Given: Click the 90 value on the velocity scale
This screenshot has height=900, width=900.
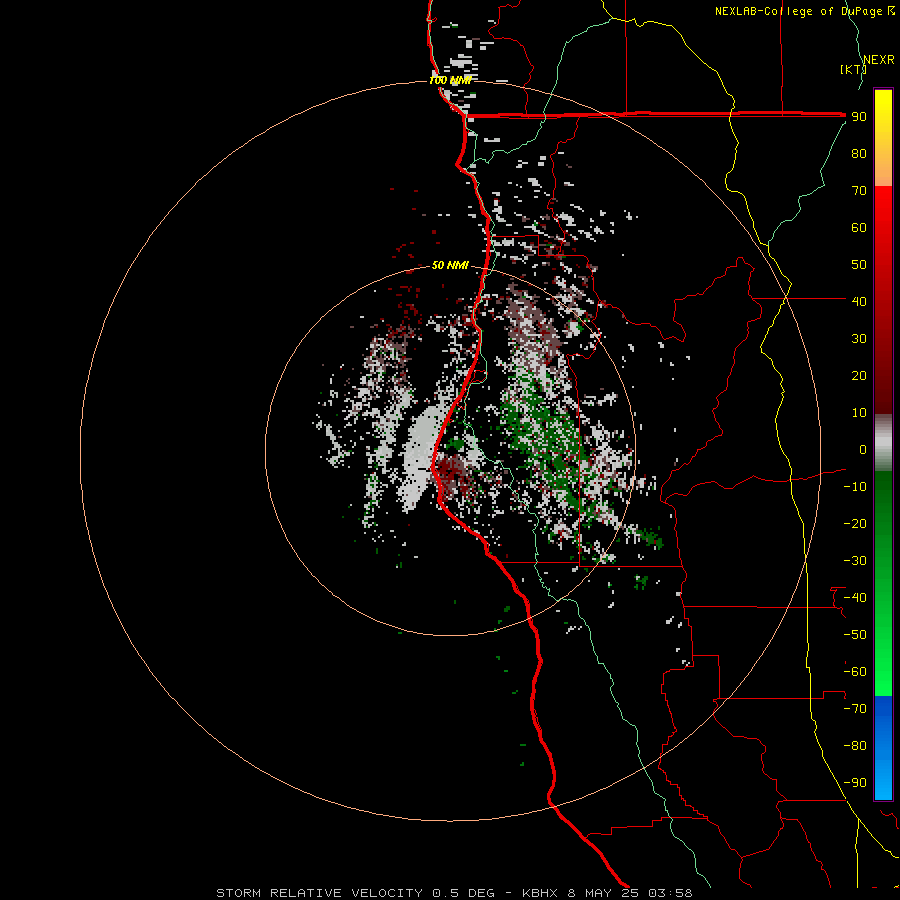Looking at the screenshot, I should (x=859, y=117).
